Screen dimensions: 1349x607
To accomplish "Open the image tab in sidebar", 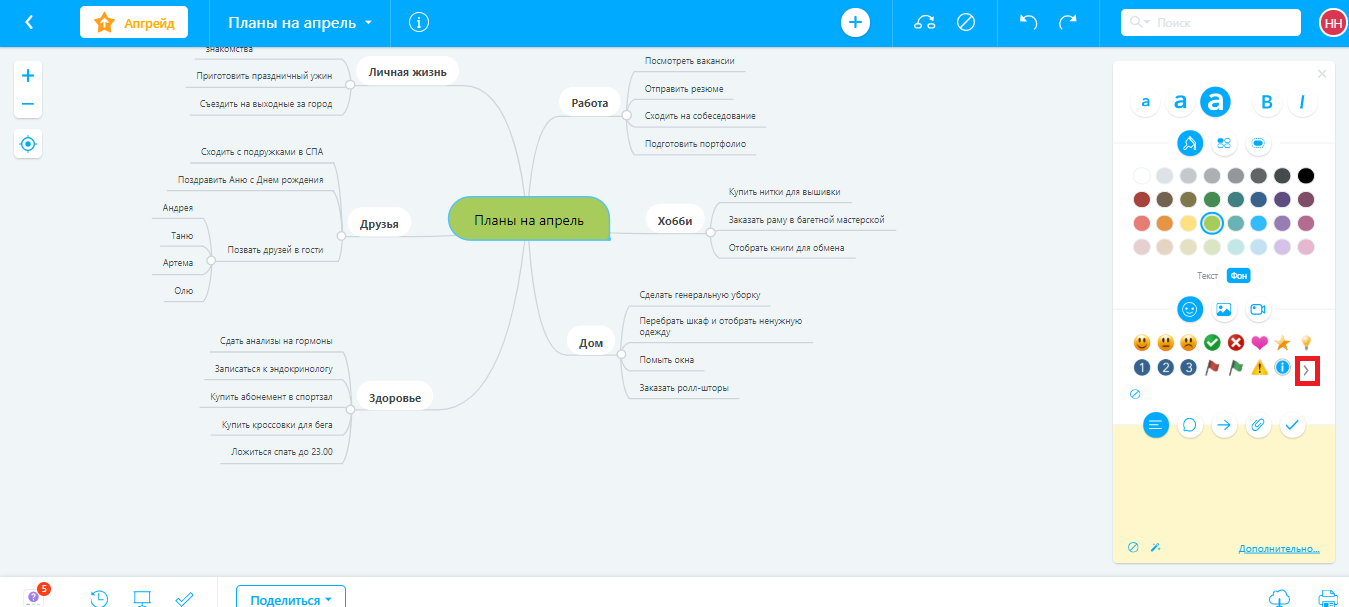I will [x=1223, y=309].
